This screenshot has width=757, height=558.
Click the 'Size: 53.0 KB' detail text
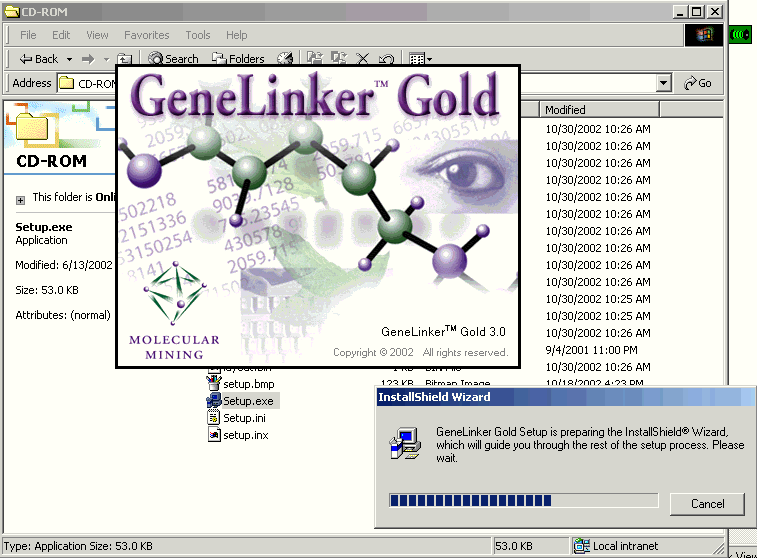47,290
